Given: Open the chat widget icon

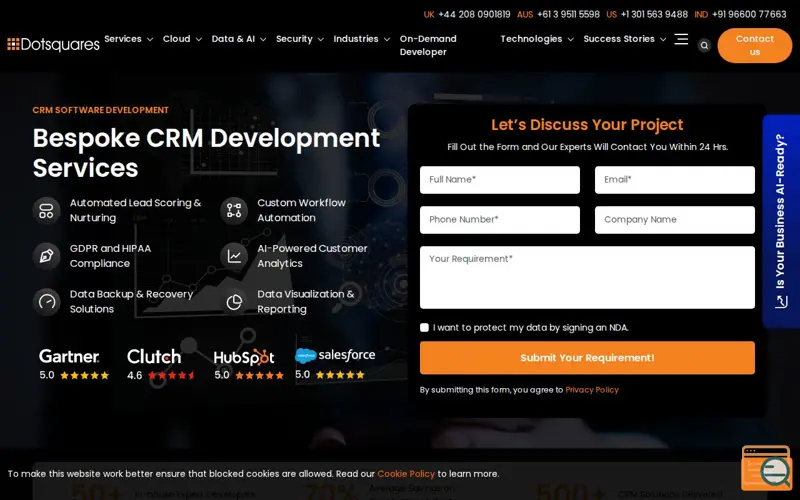Looking at the screenshot, I should 766,468.
